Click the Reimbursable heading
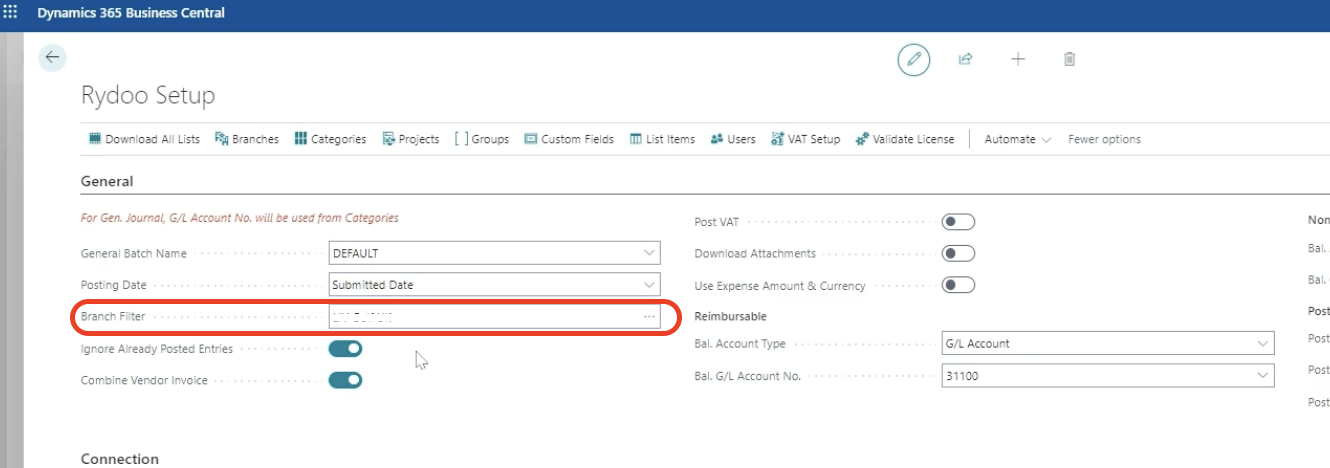 [730, 316]
